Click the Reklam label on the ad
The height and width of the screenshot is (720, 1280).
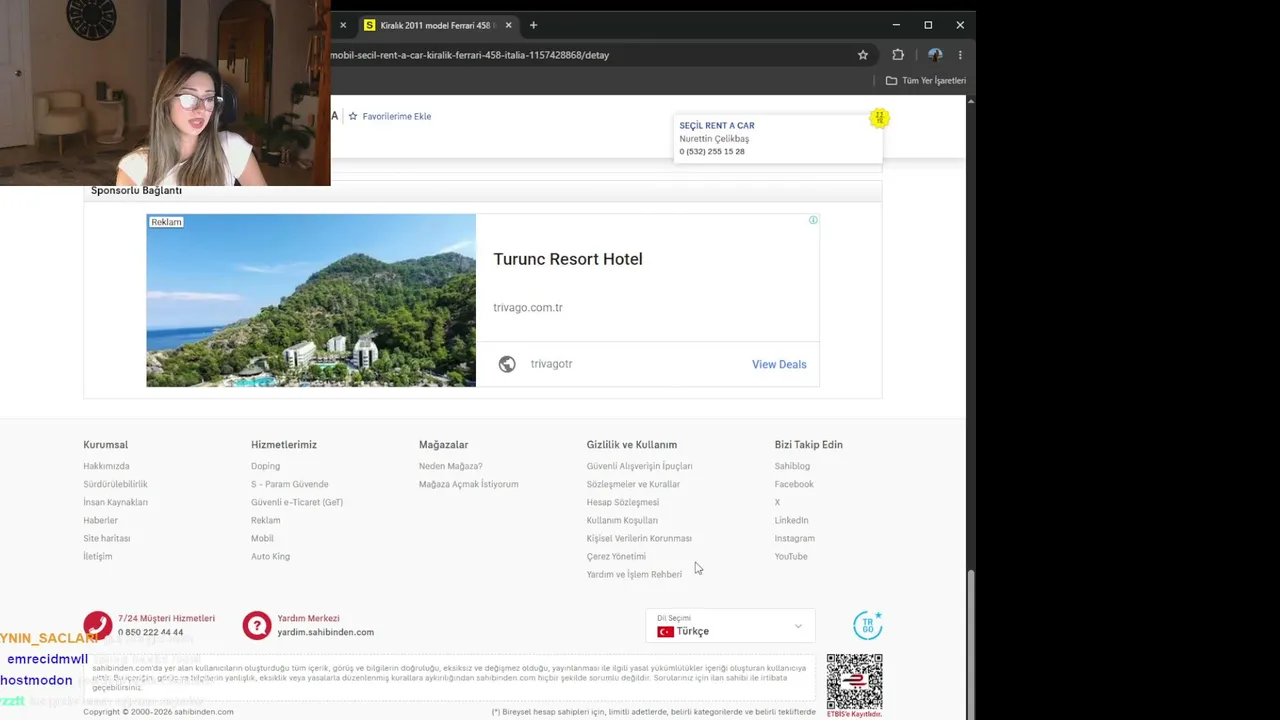point(166,222)
